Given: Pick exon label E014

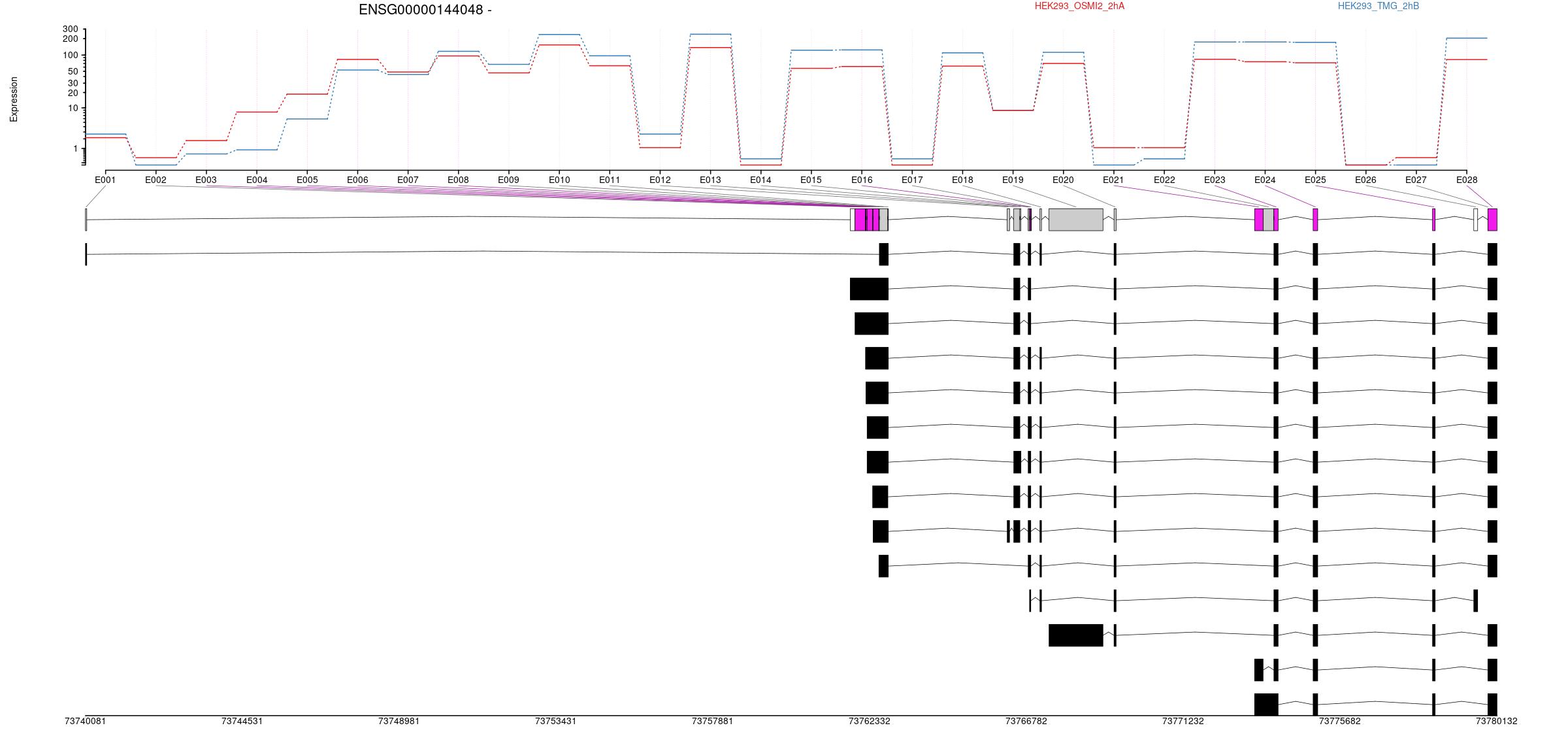Looking at the screenshot, I should pos(760,180).
